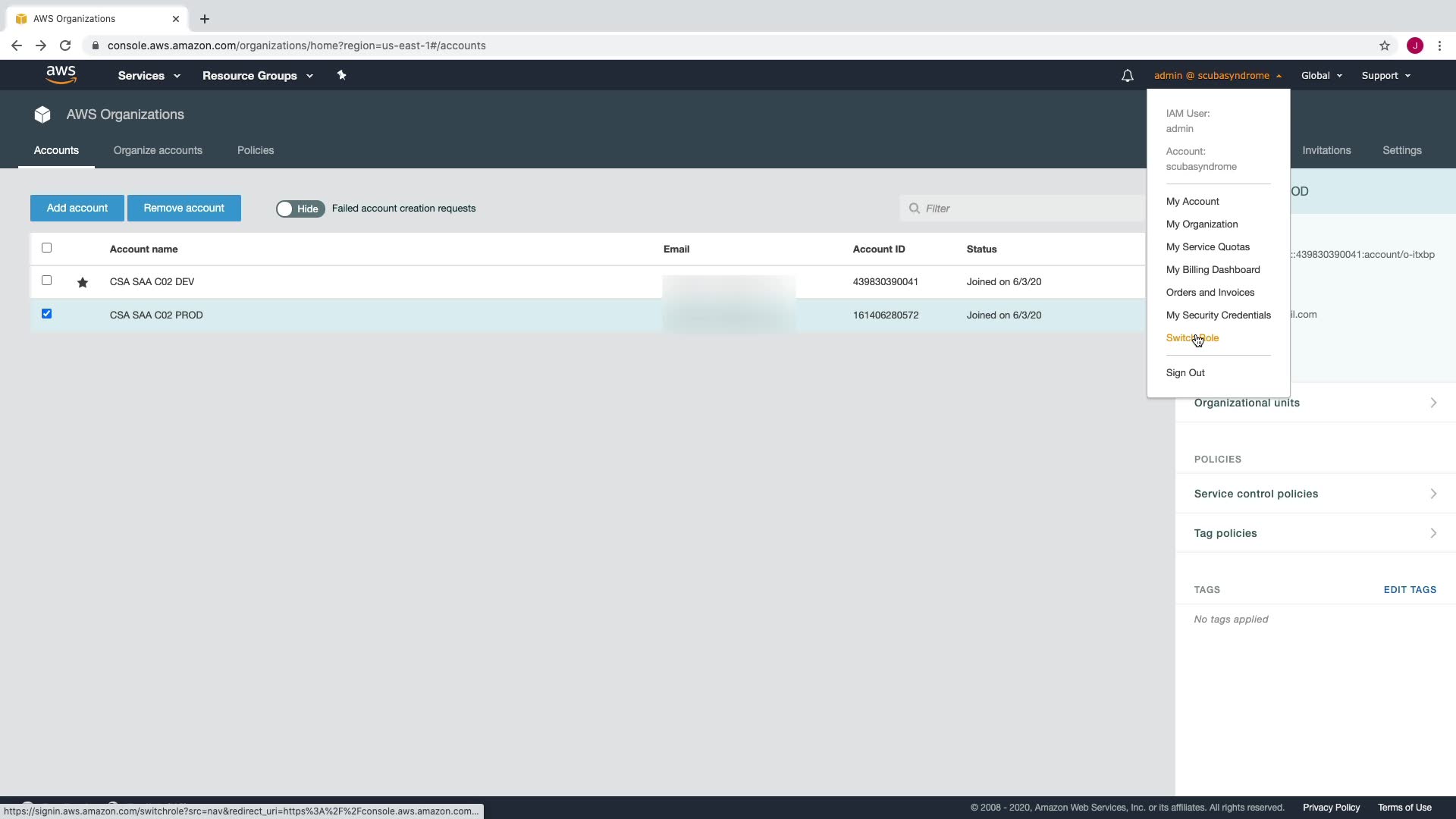Click the AWS logo home icon

[x=61, y=75]
